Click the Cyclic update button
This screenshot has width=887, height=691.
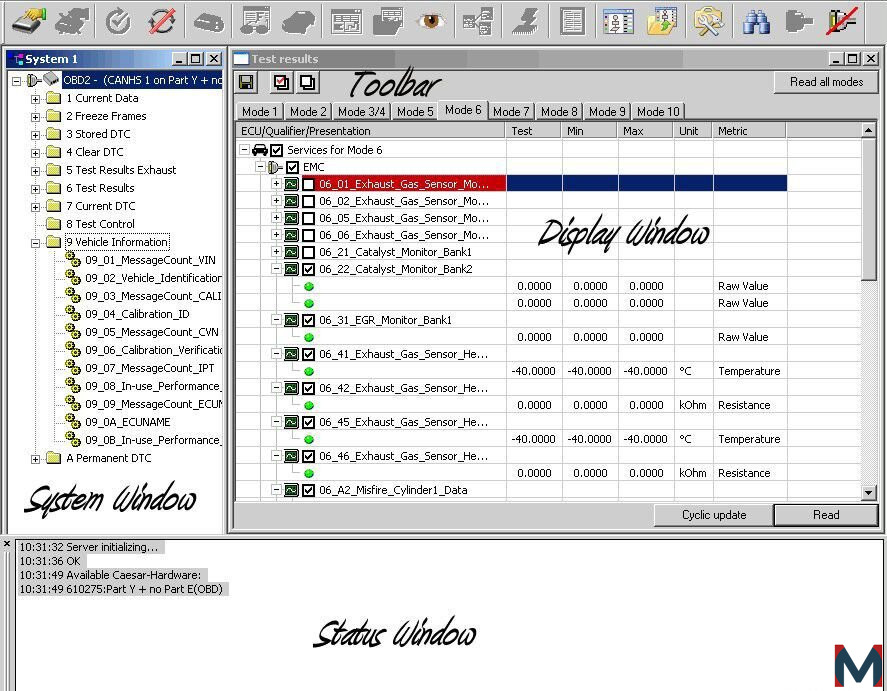714,515
